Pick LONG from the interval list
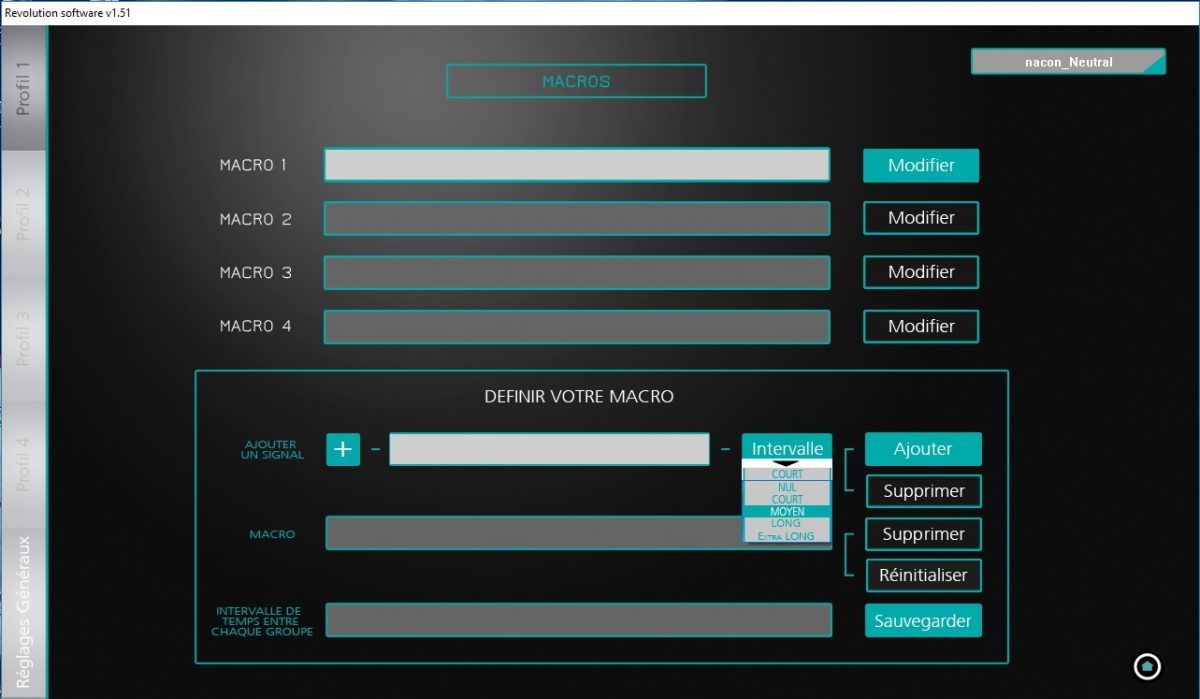1200x699 pixels. click(x=787, y=524)
